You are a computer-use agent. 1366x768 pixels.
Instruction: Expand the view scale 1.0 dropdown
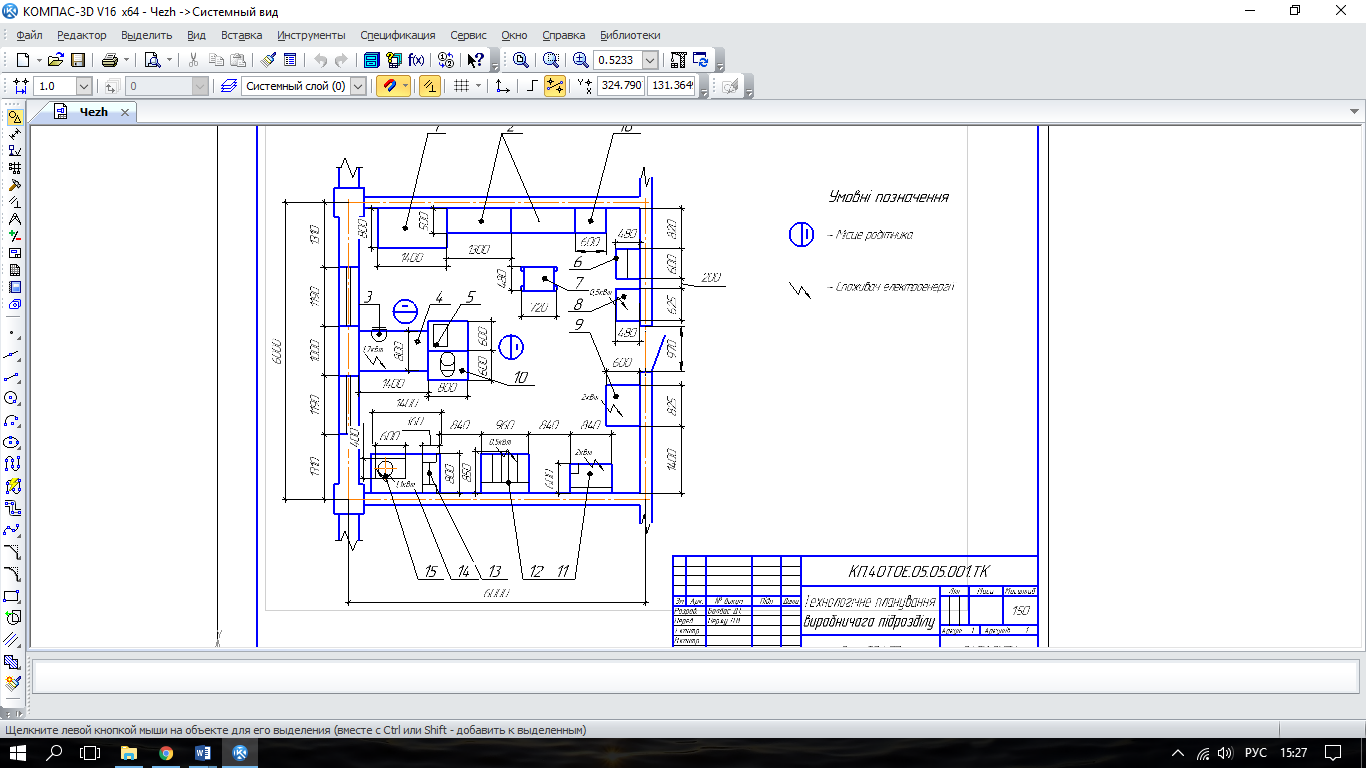point(83,86)
